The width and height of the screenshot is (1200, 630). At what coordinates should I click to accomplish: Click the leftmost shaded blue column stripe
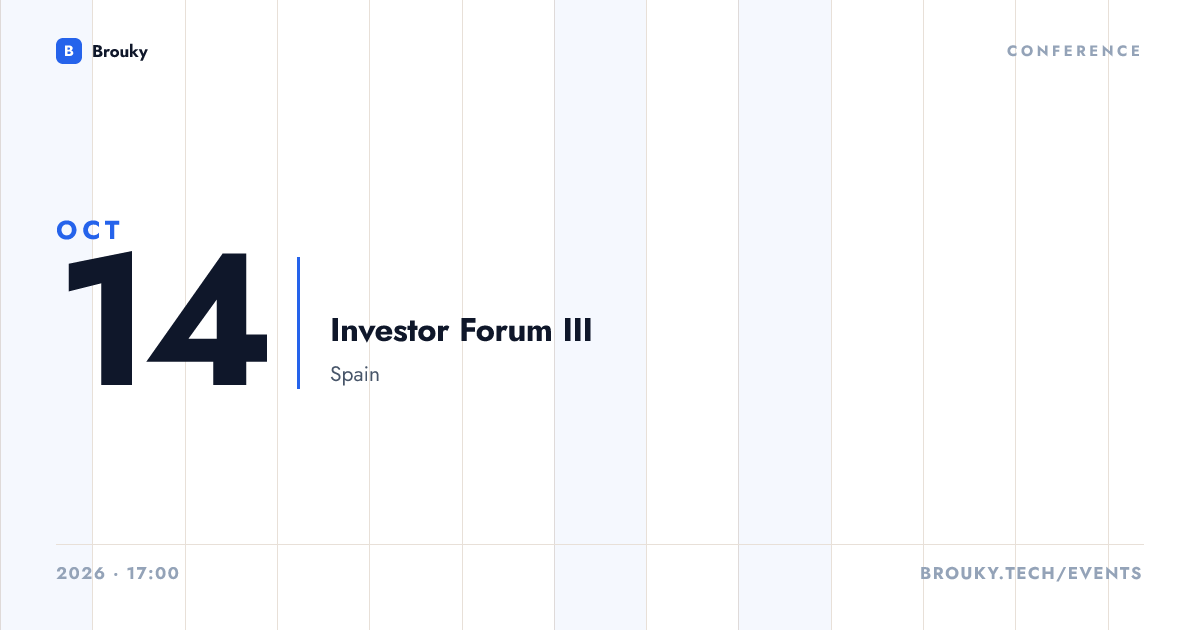[x=46, y=315]
